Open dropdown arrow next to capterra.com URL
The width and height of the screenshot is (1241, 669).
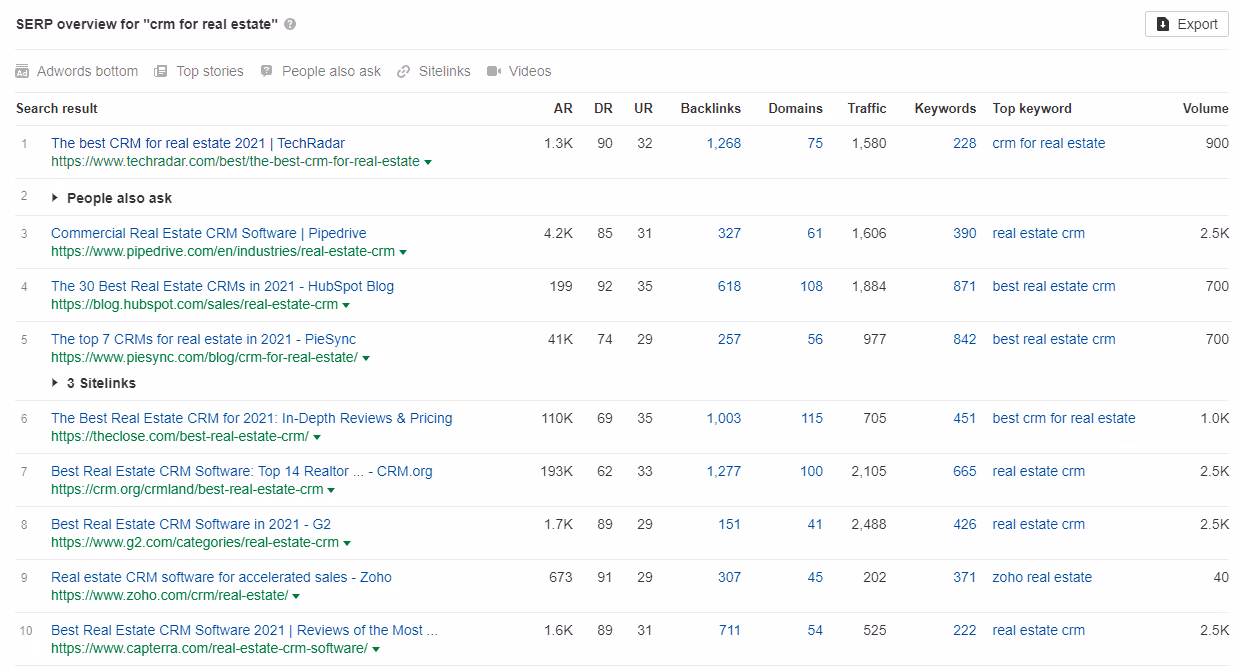376,649
